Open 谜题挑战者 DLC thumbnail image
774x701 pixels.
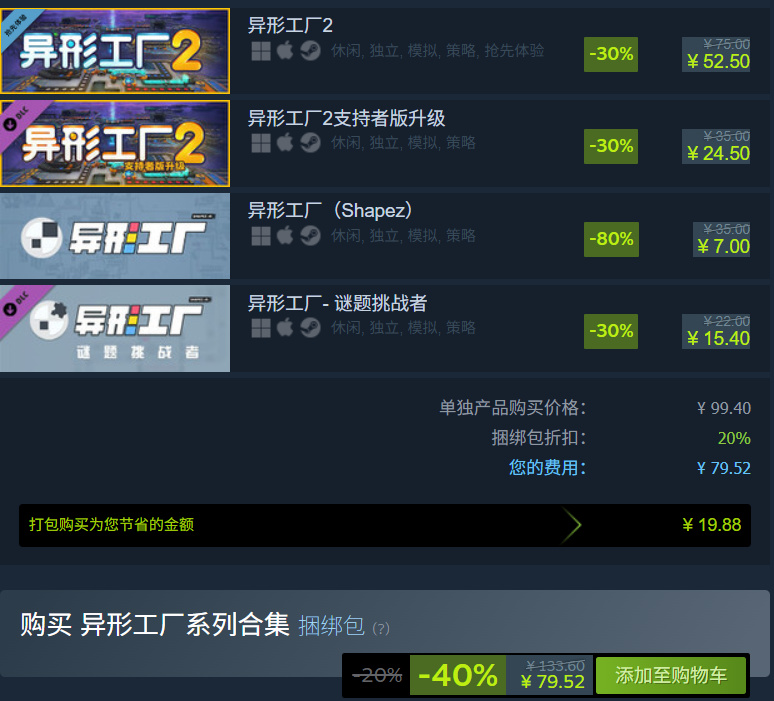(115, 328)
